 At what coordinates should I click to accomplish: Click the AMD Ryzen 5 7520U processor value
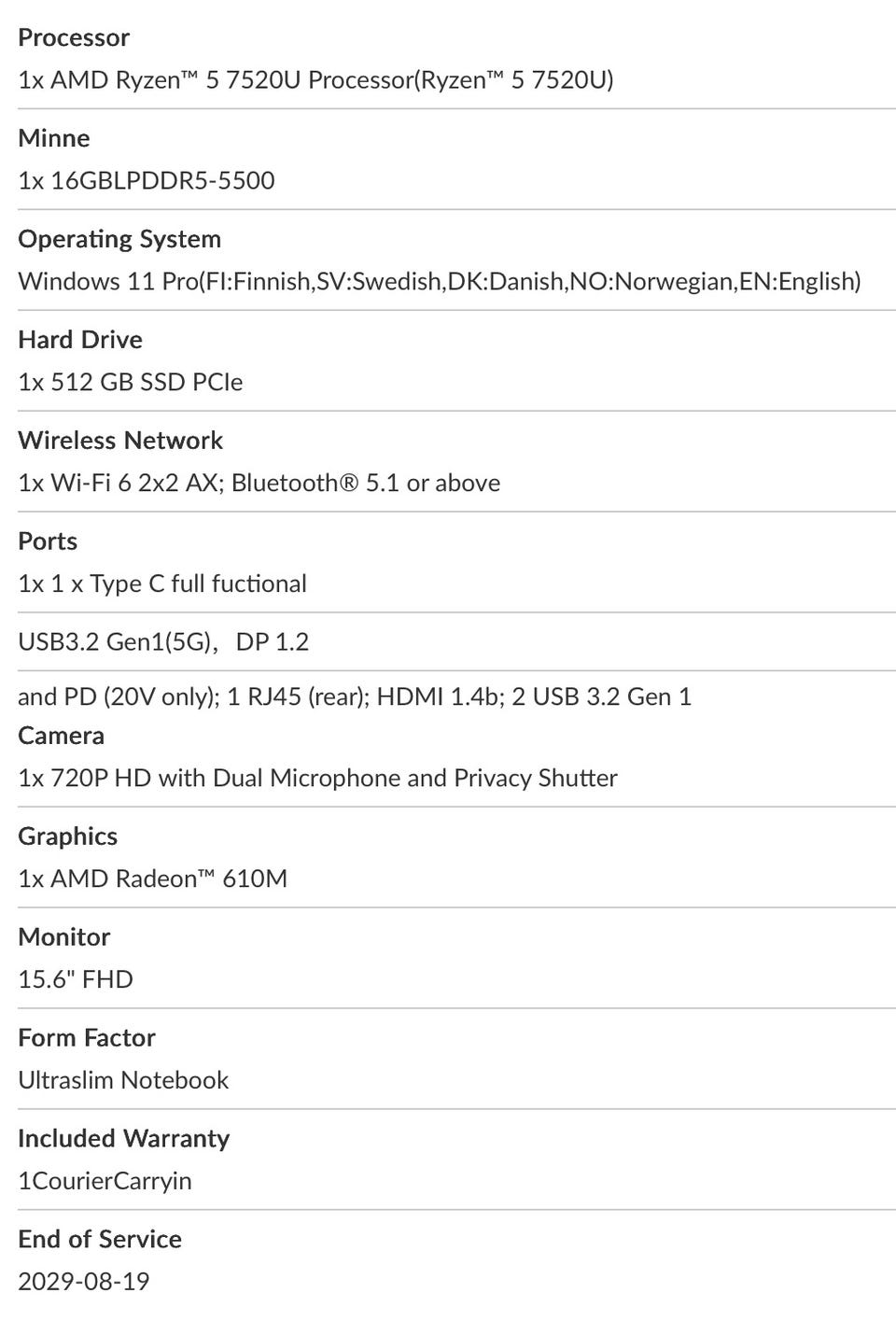point(315,80)
